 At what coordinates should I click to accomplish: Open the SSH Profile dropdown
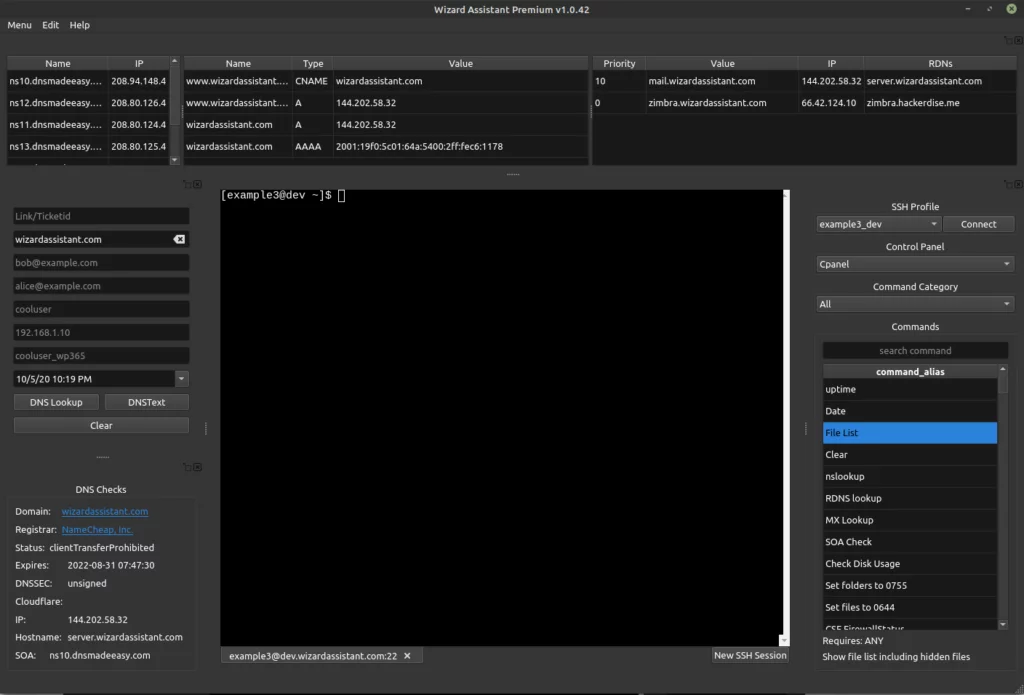[878, 224]
